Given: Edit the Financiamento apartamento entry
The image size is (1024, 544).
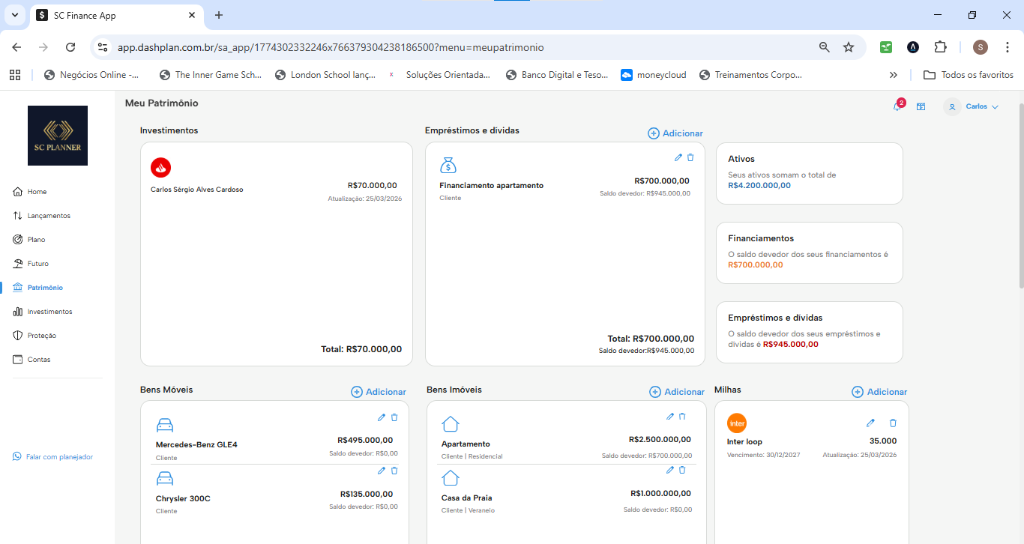Looking at the screenshot, I should 678,157.
